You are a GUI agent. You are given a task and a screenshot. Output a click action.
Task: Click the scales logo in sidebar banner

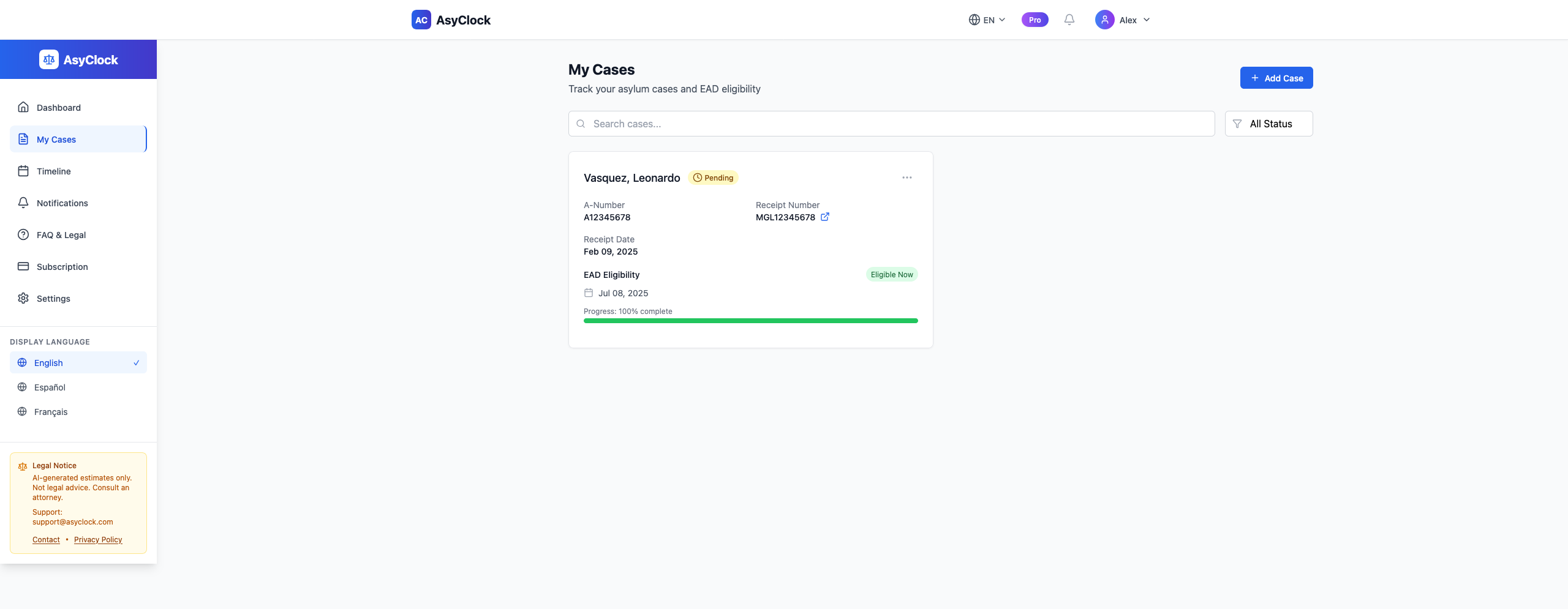[x=49, y=59]
